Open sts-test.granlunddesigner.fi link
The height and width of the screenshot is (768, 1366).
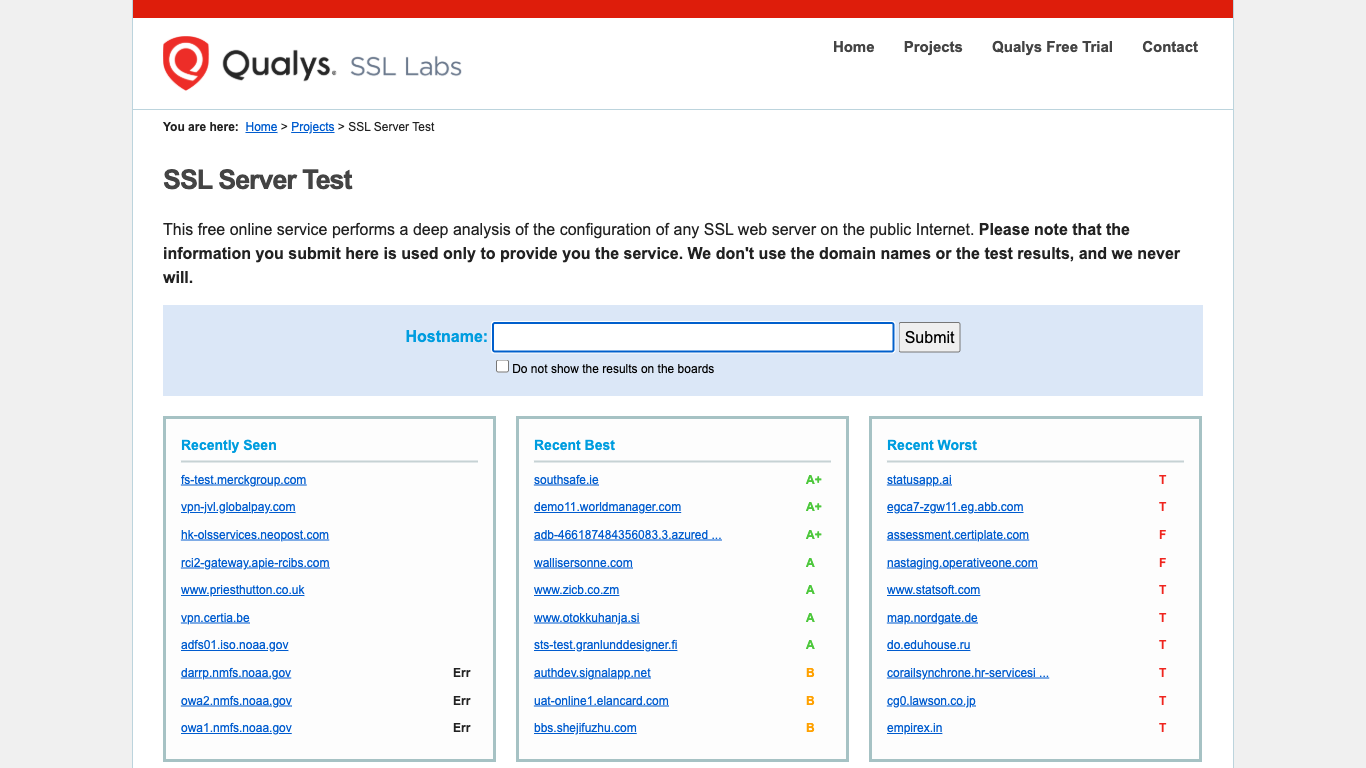(x=606, y=645)
